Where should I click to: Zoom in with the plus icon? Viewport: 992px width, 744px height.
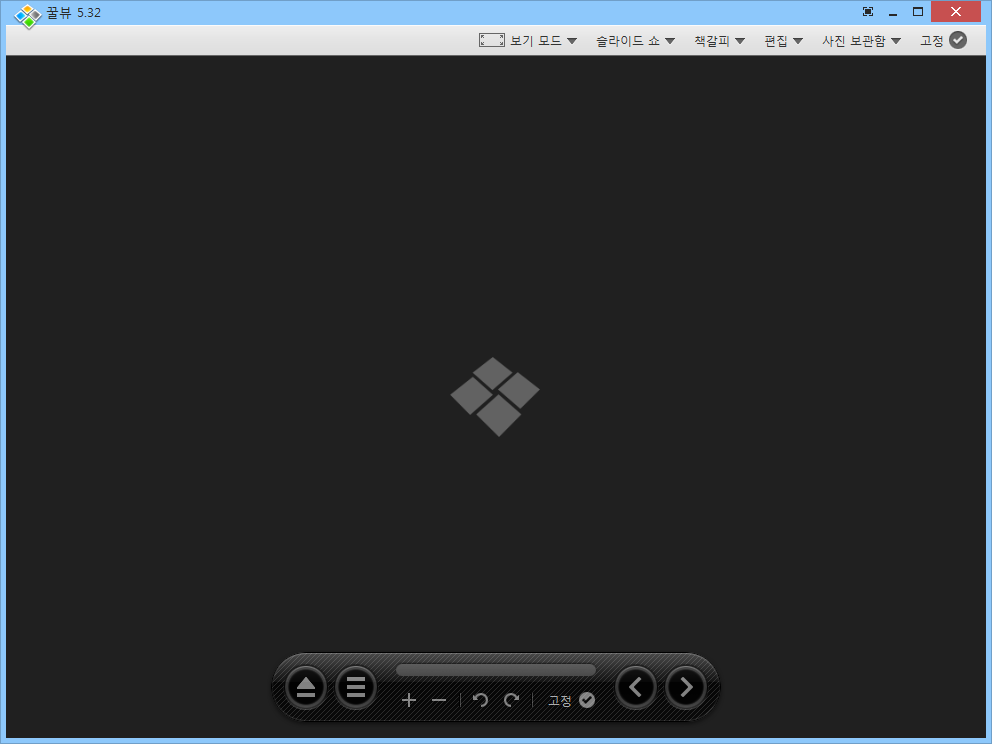(x=409, y=700)
